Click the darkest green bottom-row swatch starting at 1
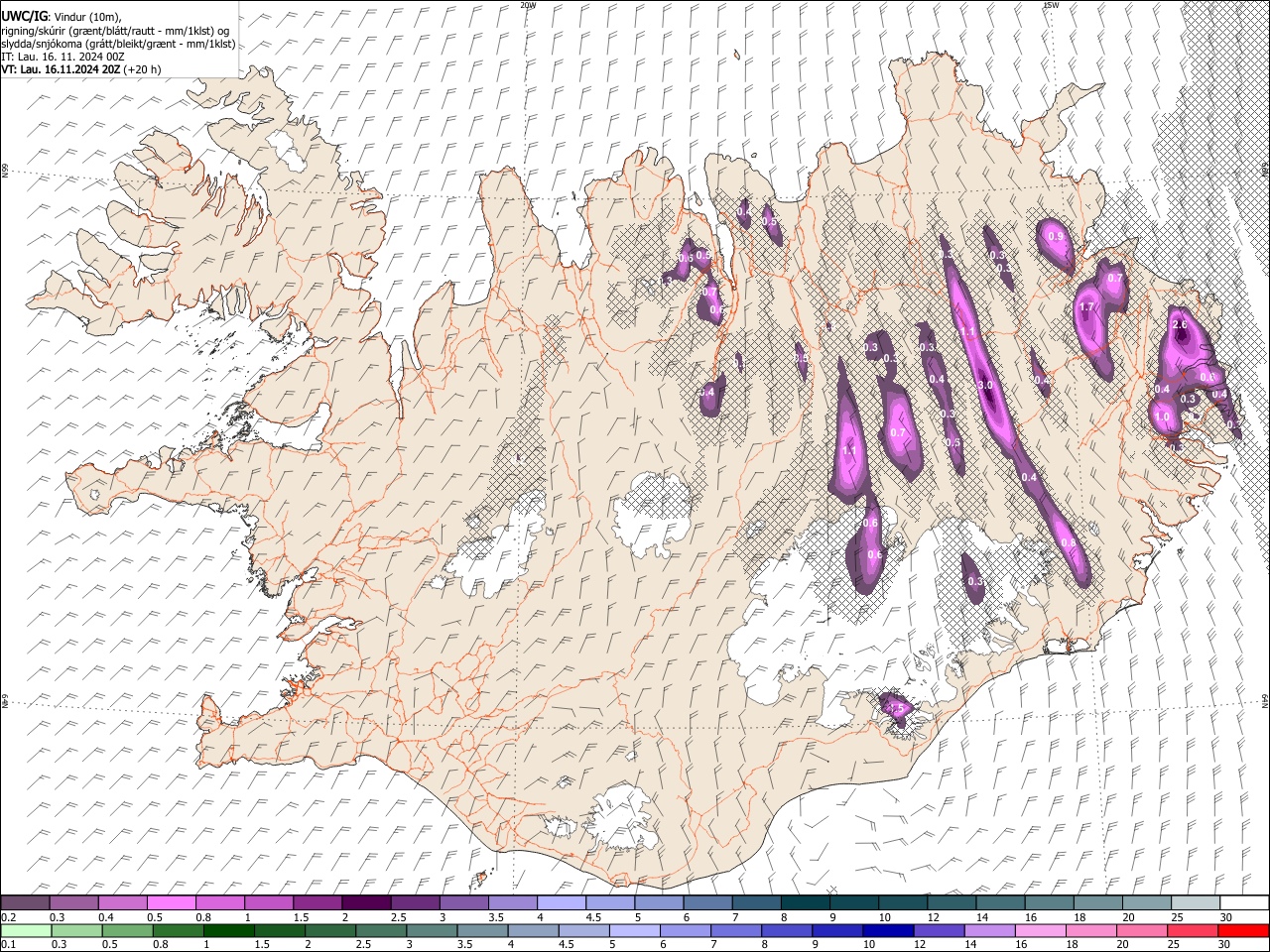The image size is (1270, 952). 228,930
